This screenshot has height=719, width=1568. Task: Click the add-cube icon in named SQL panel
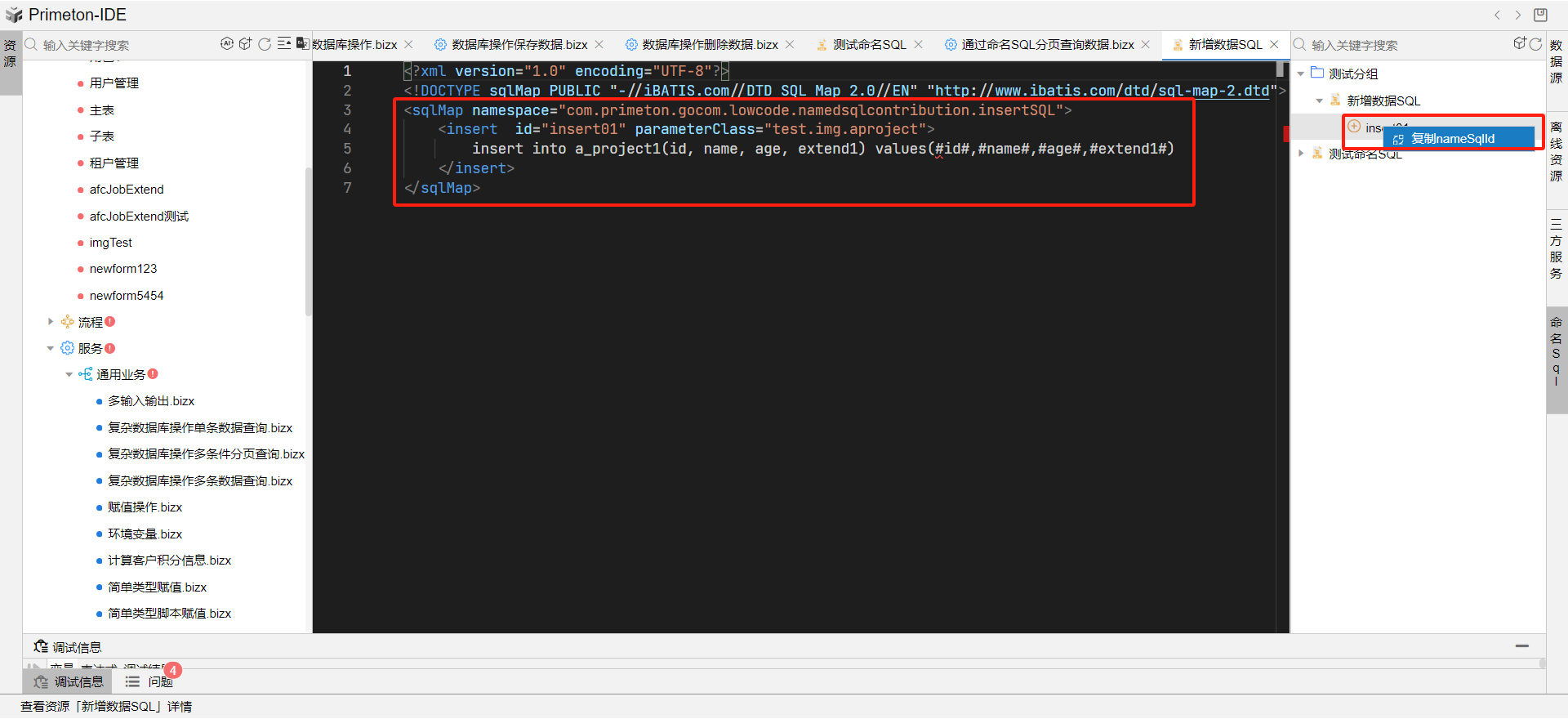click(x=1519, y=44)
